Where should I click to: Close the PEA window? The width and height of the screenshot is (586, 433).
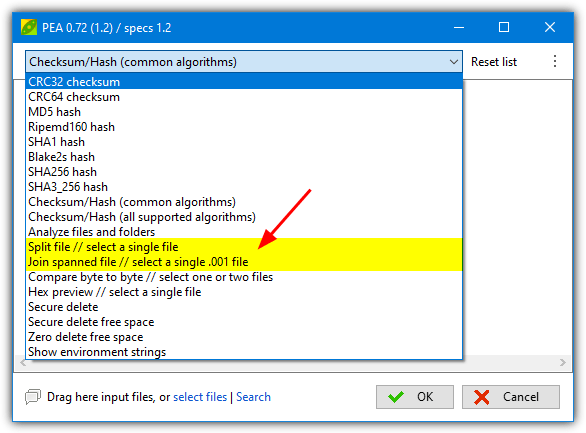[550, 27]
